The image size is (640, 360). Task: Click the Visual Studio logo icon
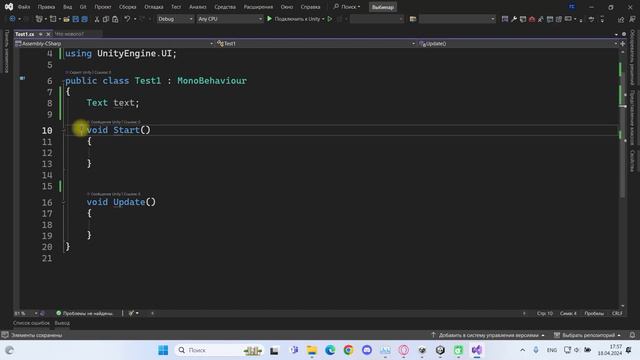9,7
